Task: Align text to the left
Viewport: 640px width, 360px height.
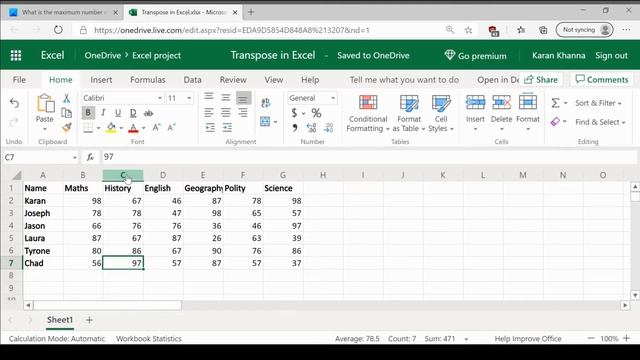Action: tap(209, 112)
